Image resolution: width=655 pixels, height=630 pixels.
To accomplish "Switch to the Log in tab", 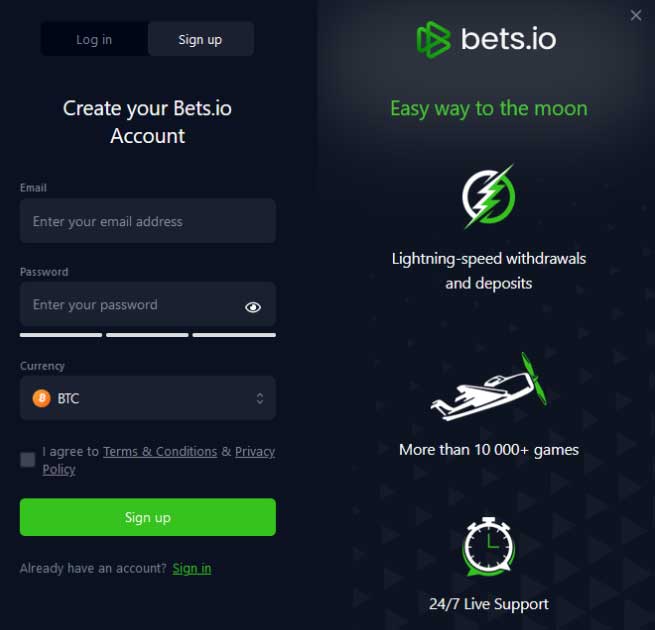I will pos(94,40).
